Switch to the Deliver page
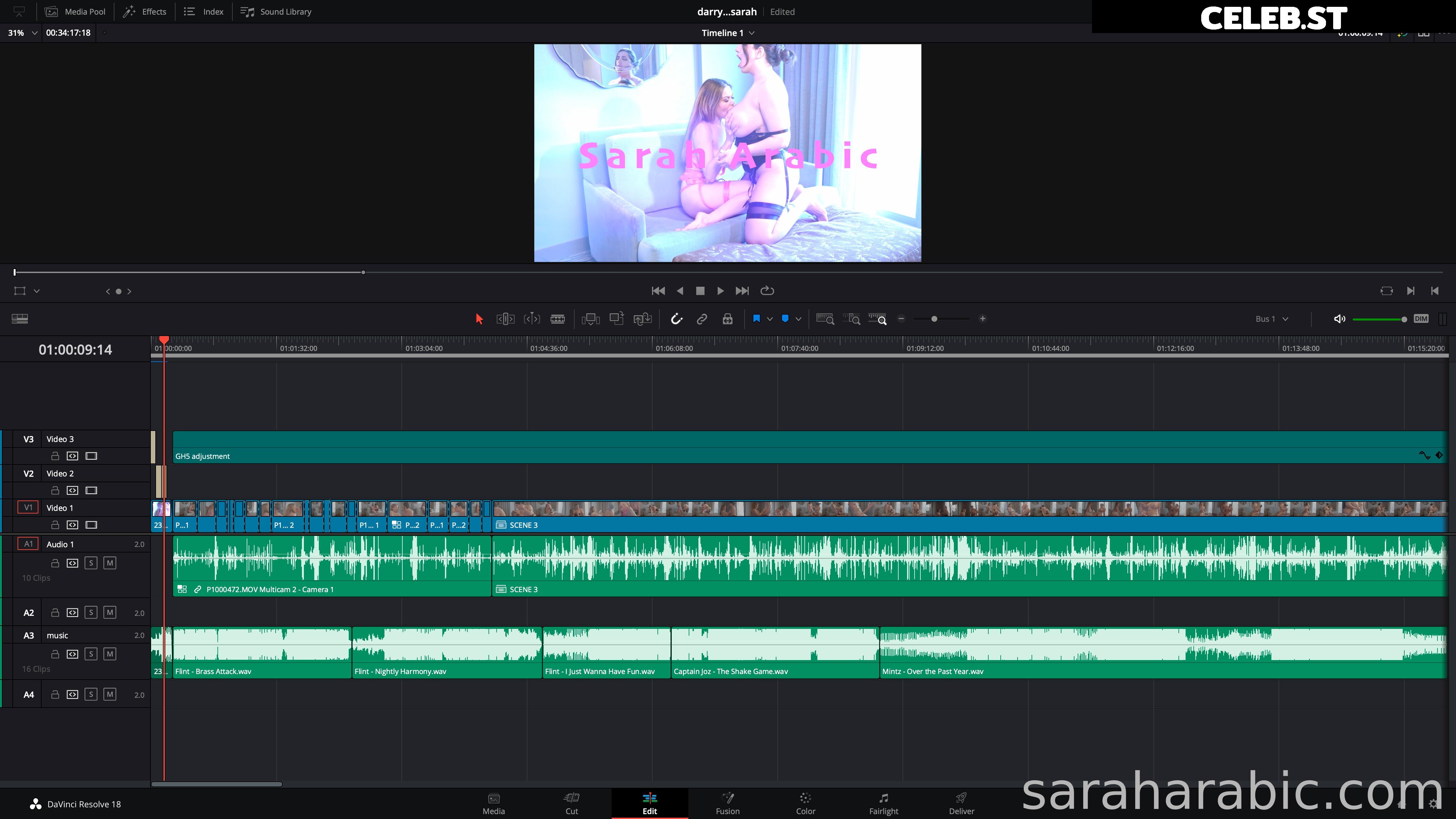 coord(961,804)
